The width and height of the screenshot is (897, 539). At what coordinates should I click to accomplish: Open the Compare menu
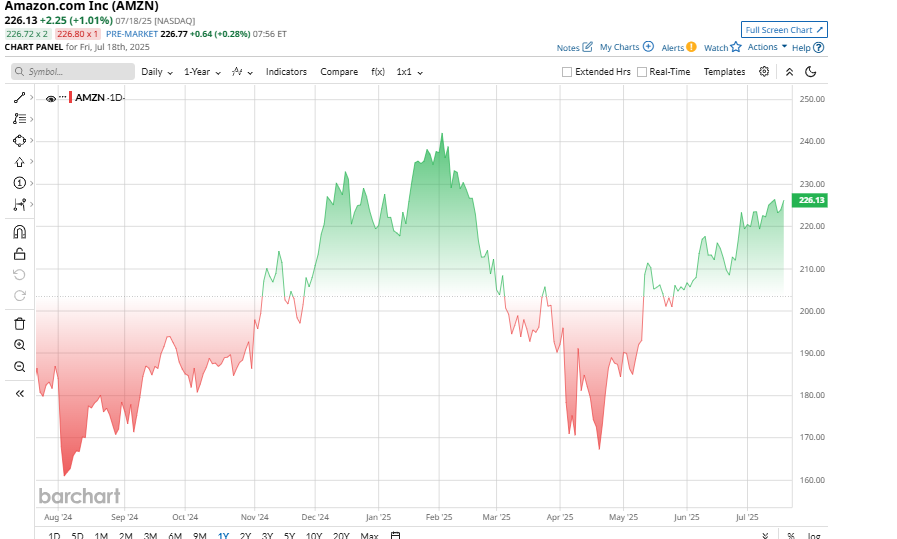(339, 72)
